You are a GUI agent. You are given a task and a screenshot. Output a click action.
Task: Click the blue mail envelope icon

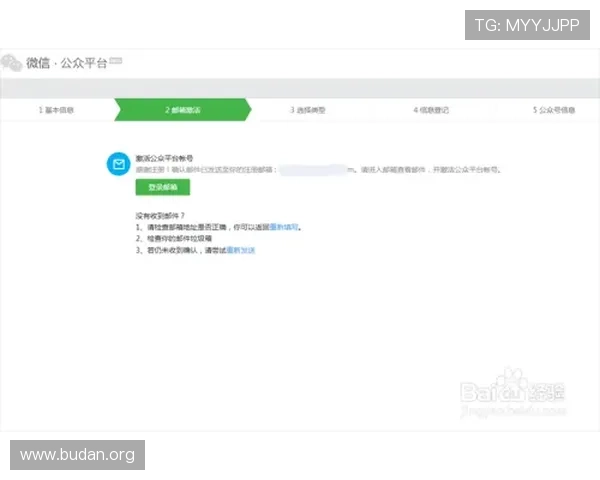(119, 164)
